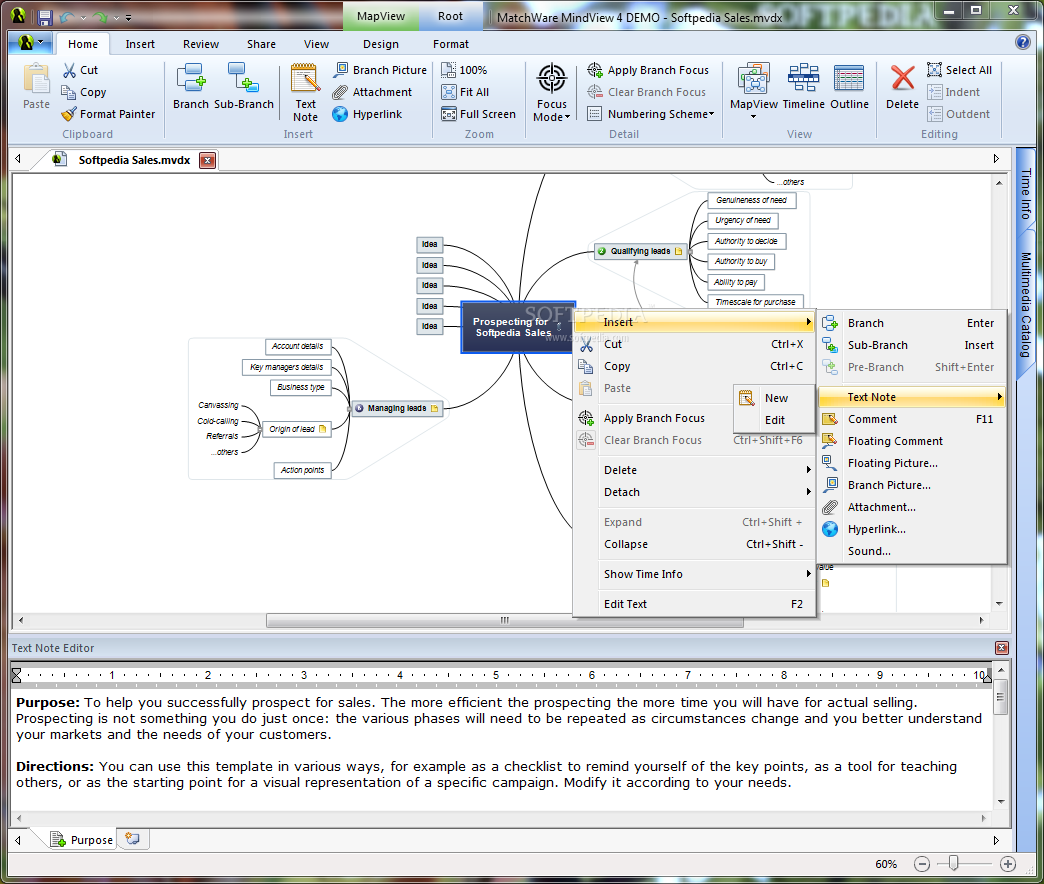The height and width of the screenshot is (884, 1044).
Task: Click the Paste icon in Clipboard group
Action: coord(36,79)
